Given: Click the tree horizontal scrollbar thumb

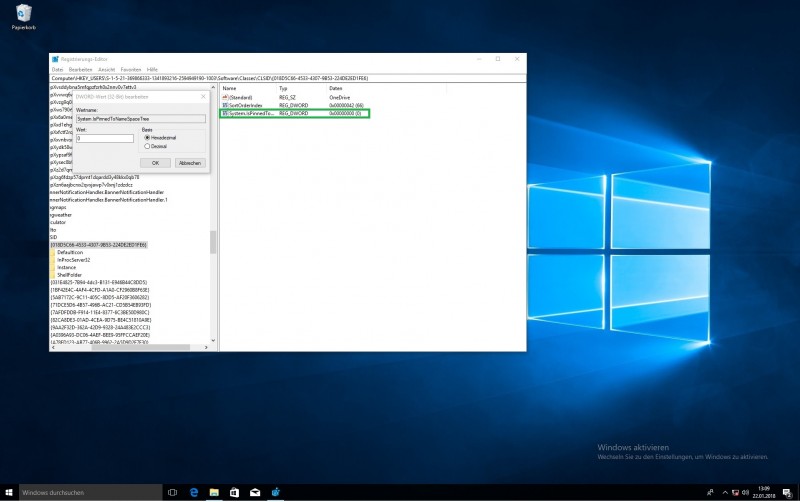Looking at the screenshot, I should [141, 347].
